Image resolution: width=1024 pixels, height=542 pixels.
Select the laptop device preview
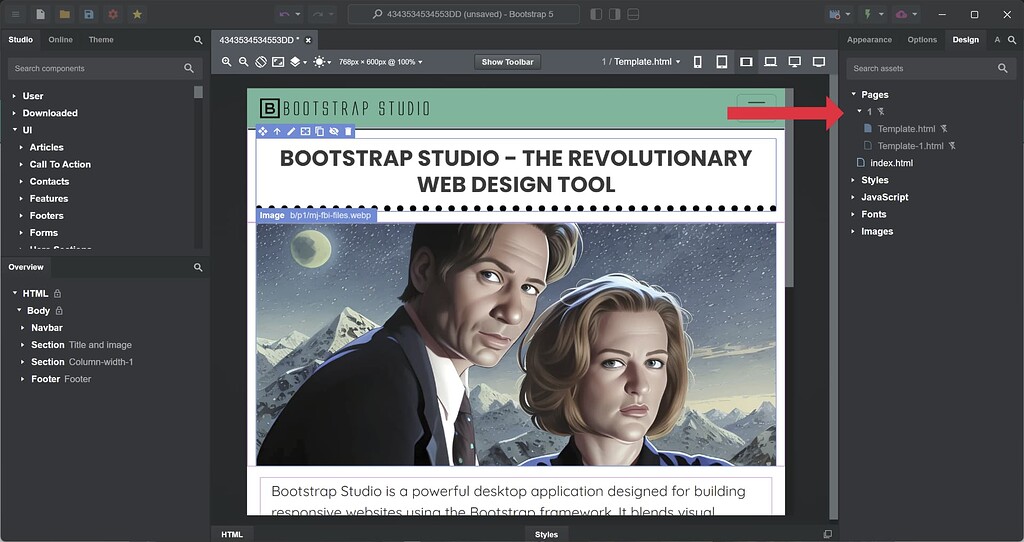(771, 62)
